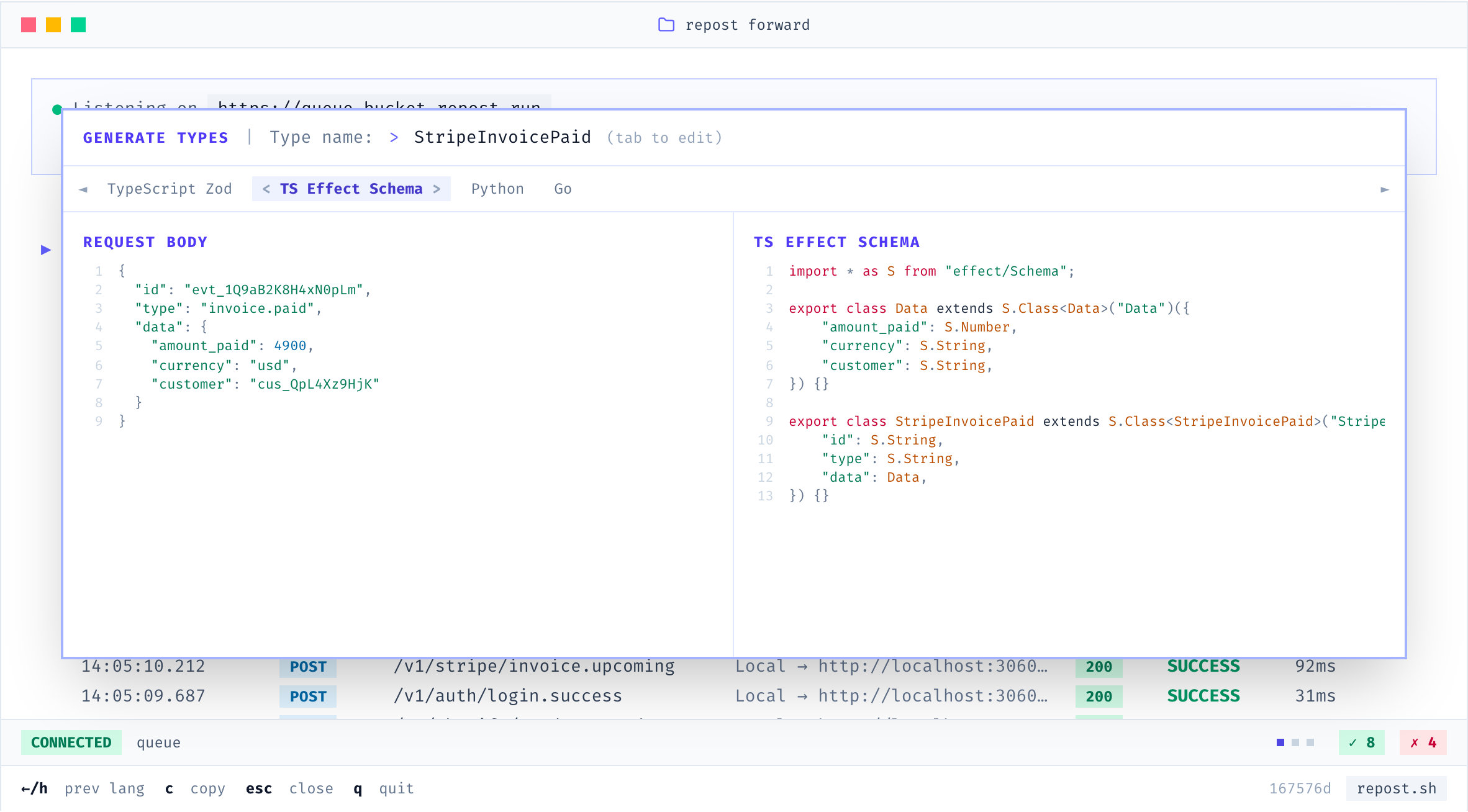Click the previous chevron on TS Effect Schema tab
The width and height of the screenshot is (1468, 812).
(266, 189)
